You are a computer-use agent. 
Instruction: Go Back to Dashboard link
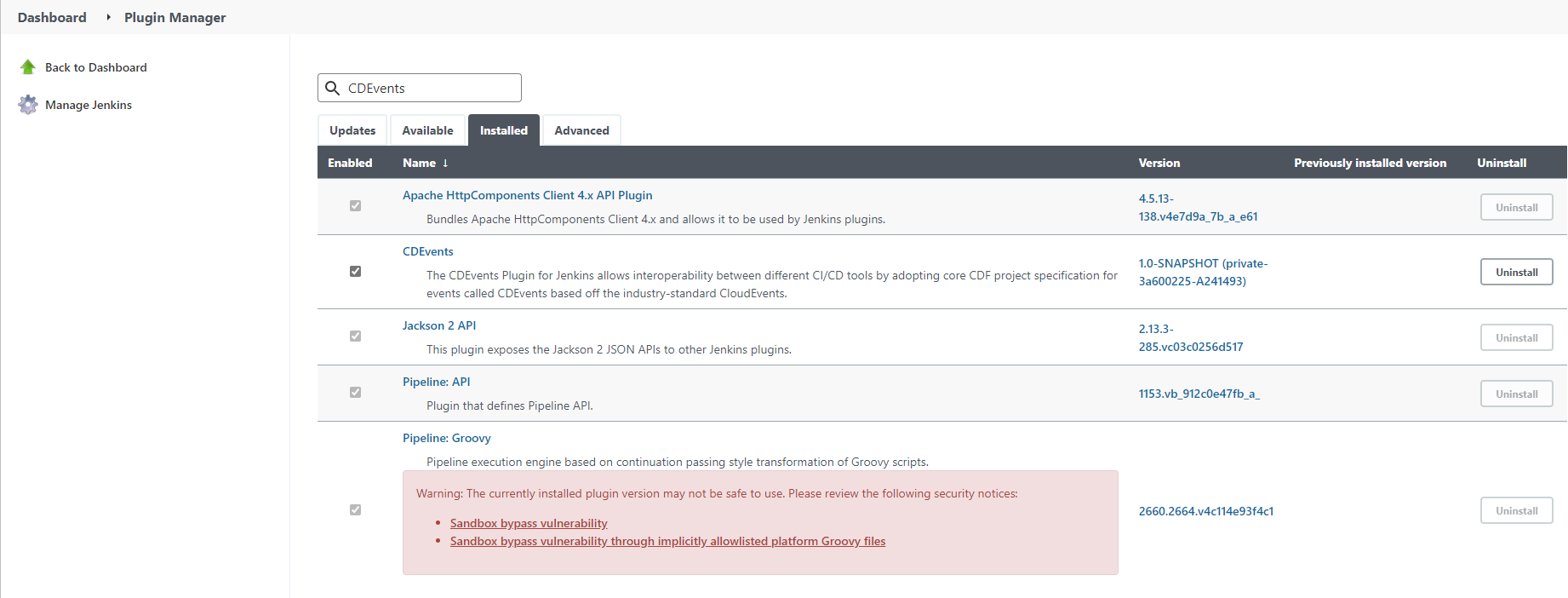click(96, 67)
